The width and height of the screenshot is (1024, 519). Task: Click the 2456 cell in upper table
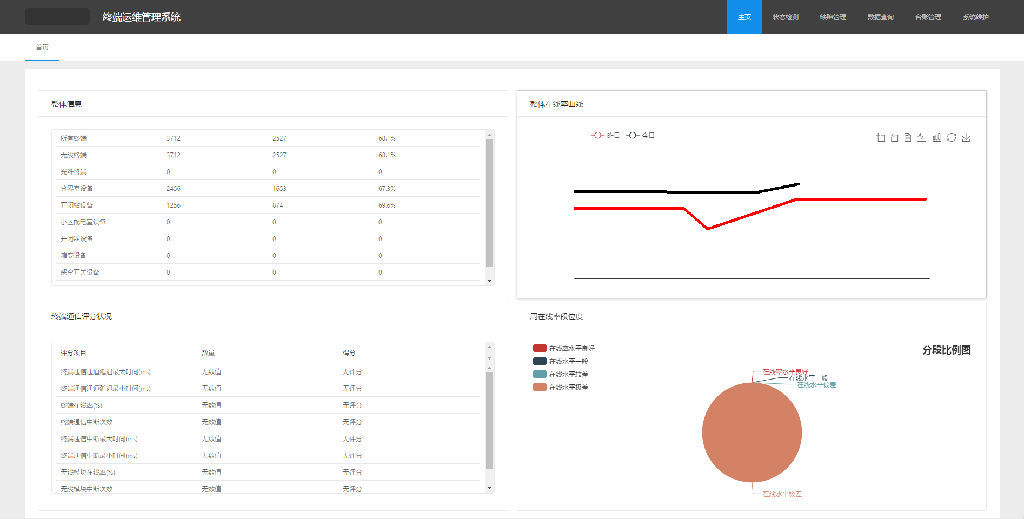[x=174, y=189]
